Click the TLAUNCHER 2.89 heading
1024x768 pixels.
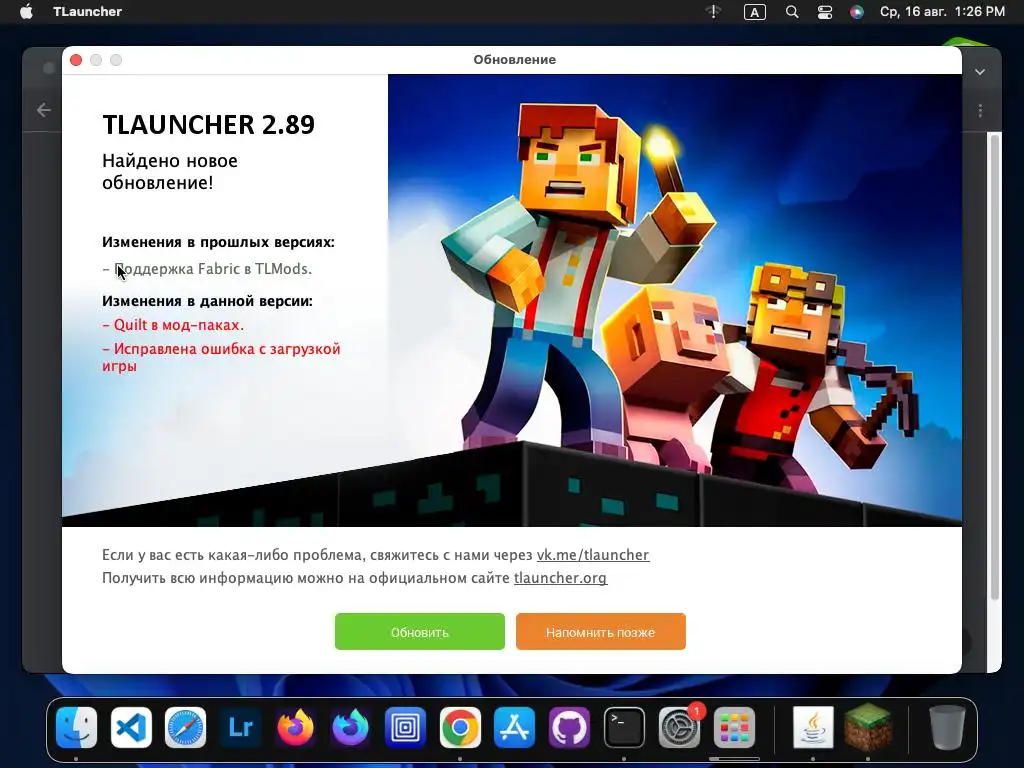[x=208, y=124]
